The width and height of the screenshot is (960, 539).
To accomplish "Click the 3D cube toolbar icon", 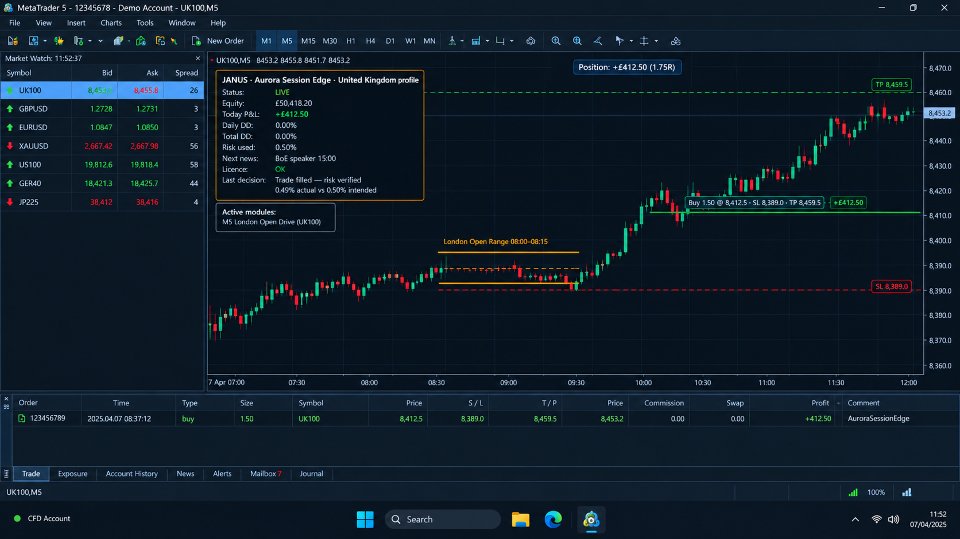I will tap(118, 41).
